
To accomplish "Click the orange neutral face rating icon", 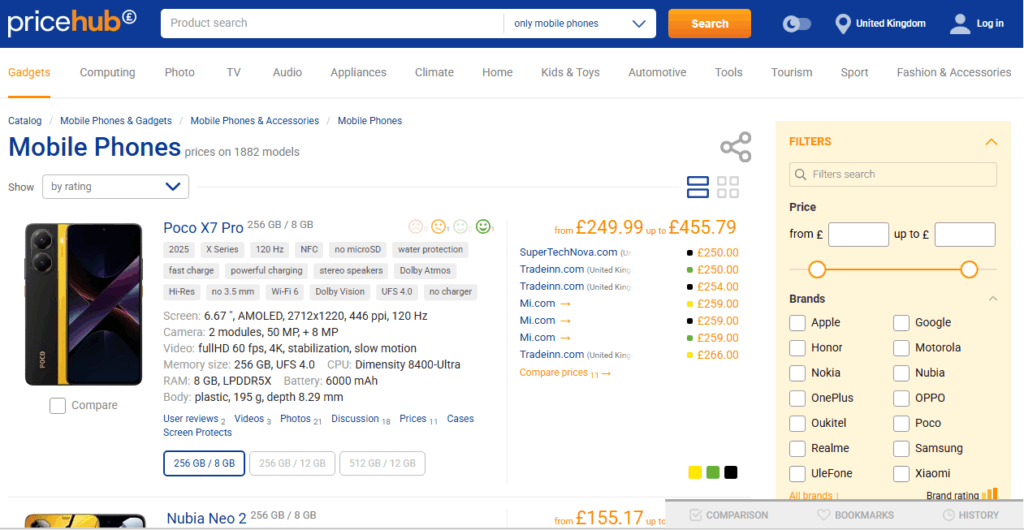I will pyautogui.click(x=438, y=226).
